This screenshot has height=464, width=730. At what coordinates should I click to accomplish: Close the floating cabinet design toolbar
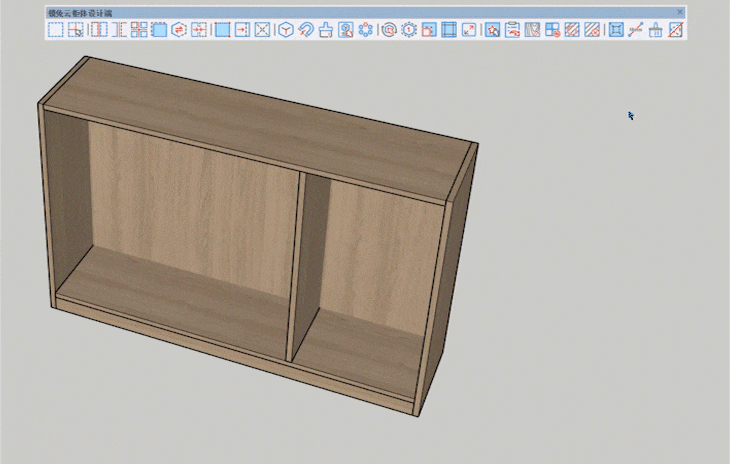click(x=680, y=12)
